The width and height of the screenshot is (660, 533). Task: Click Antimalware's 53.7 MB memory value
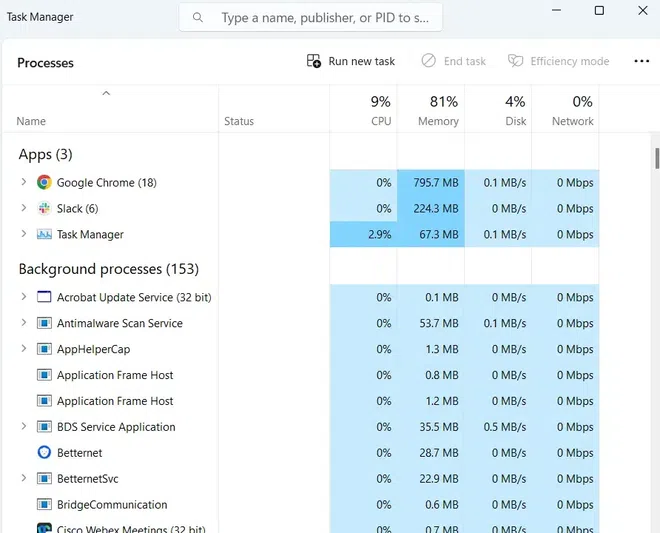[439, 323]
